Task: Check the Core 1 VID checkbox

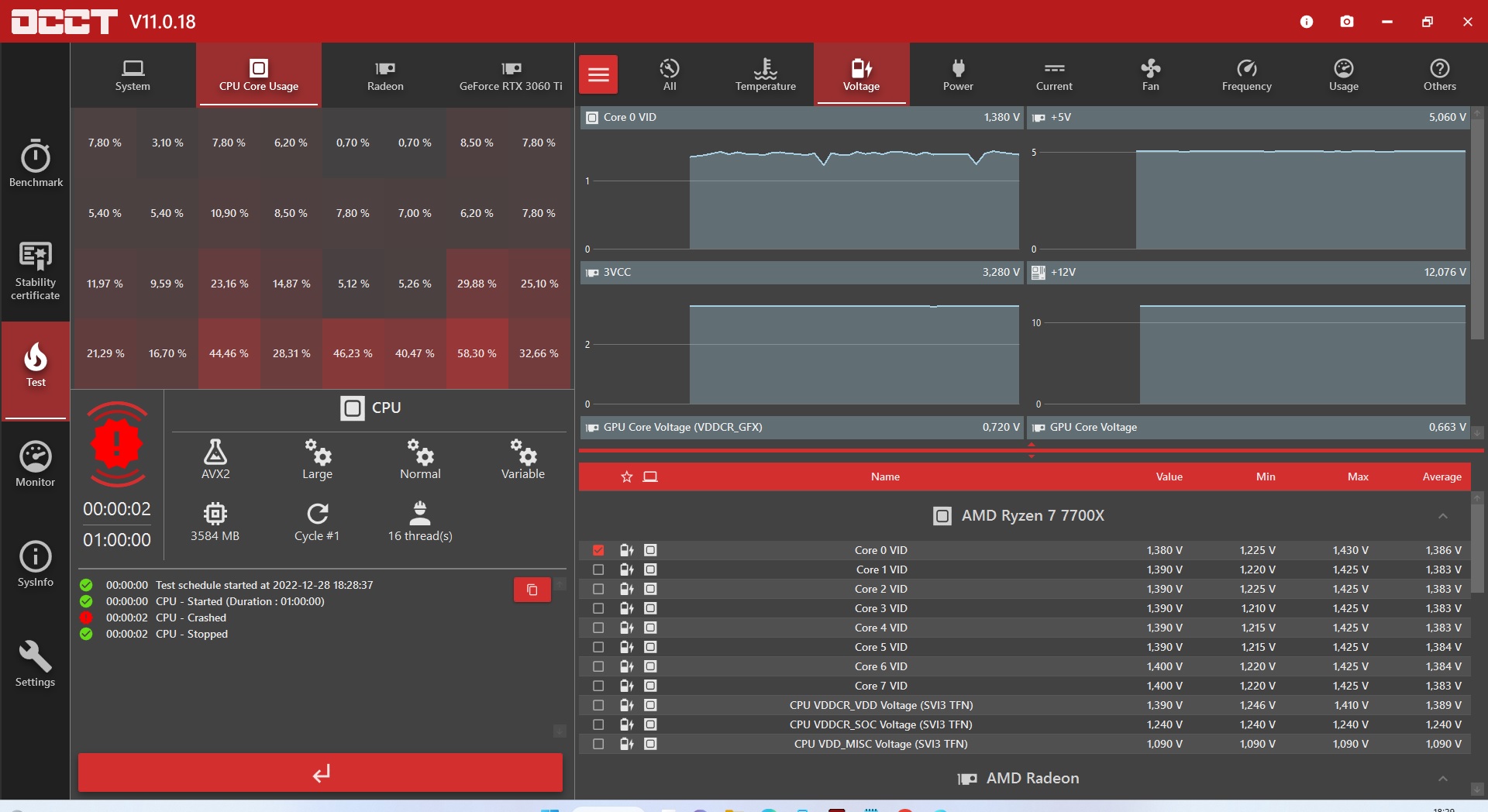Action: (598, 569)
